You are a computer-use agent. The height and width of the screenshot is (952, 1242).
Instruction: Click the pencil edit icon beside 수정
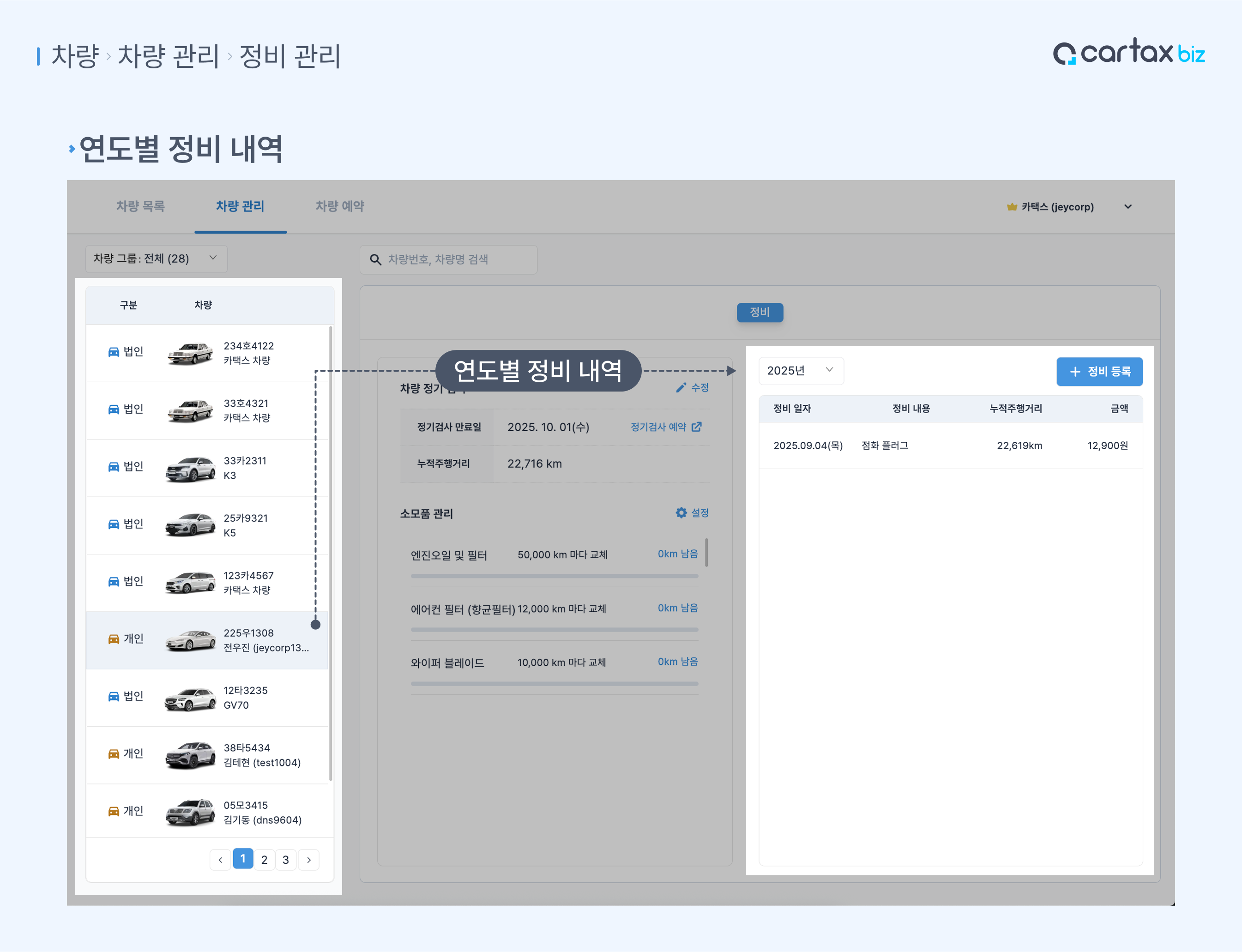[x=681, y=388]
